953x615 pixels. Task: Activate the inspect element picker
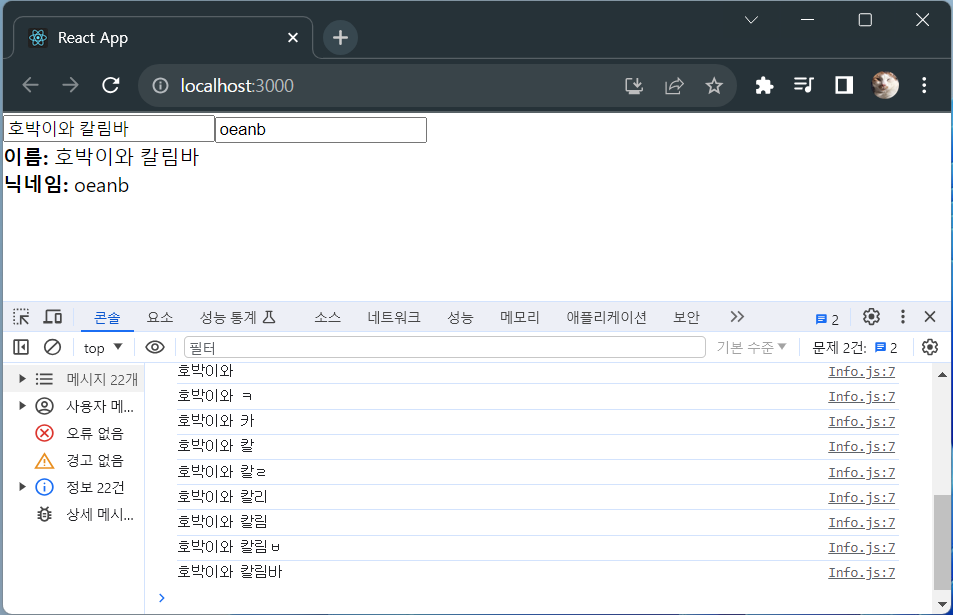[21, 317]
